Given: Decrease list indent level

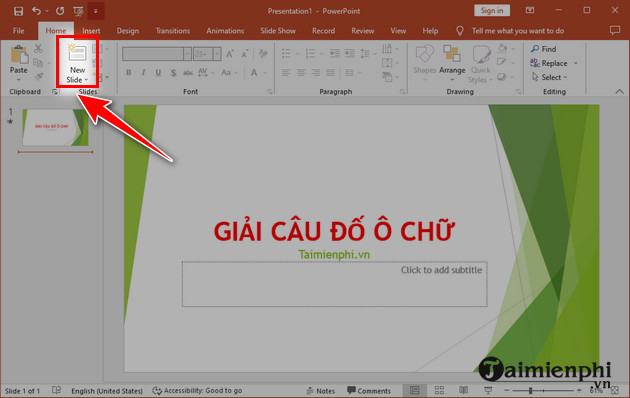Looking at the screenshot, I should click(x=334, y=53).
